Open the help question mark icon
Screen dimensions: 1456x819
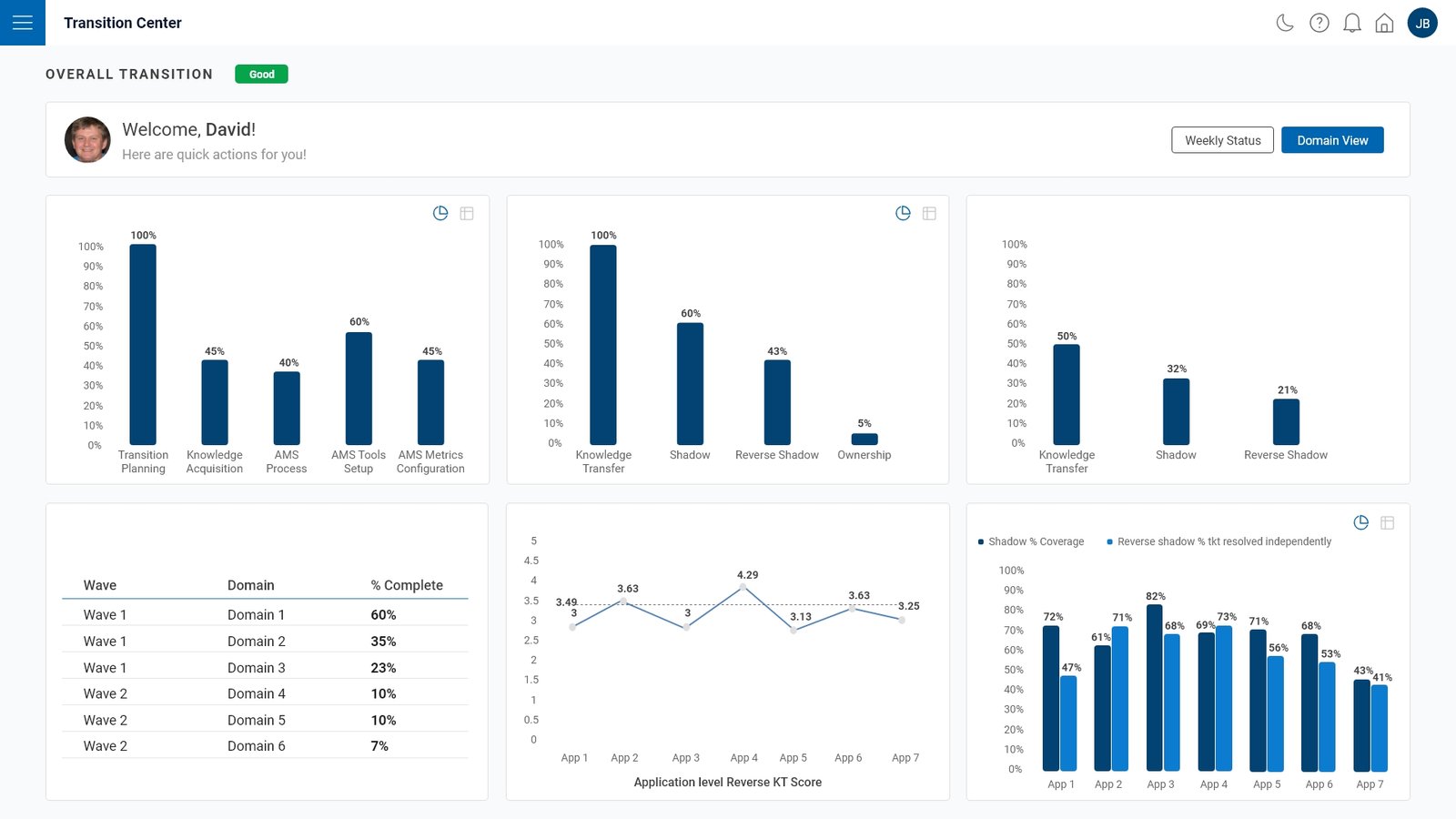click(x=1319, y=23)
